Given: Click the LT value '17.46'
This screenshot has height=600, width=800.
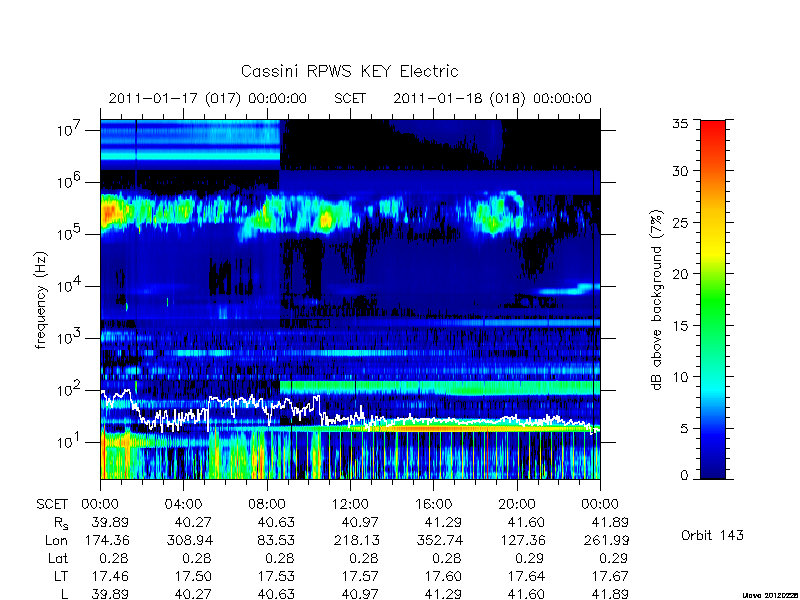Looking at the screenshot, I should [110, 576].
